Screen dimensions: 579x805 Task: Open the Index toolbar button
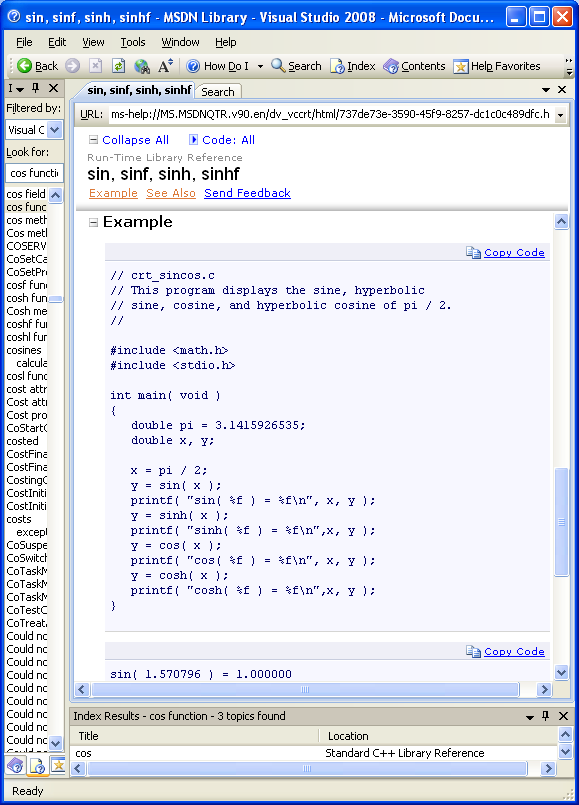[x=353, y=66]
